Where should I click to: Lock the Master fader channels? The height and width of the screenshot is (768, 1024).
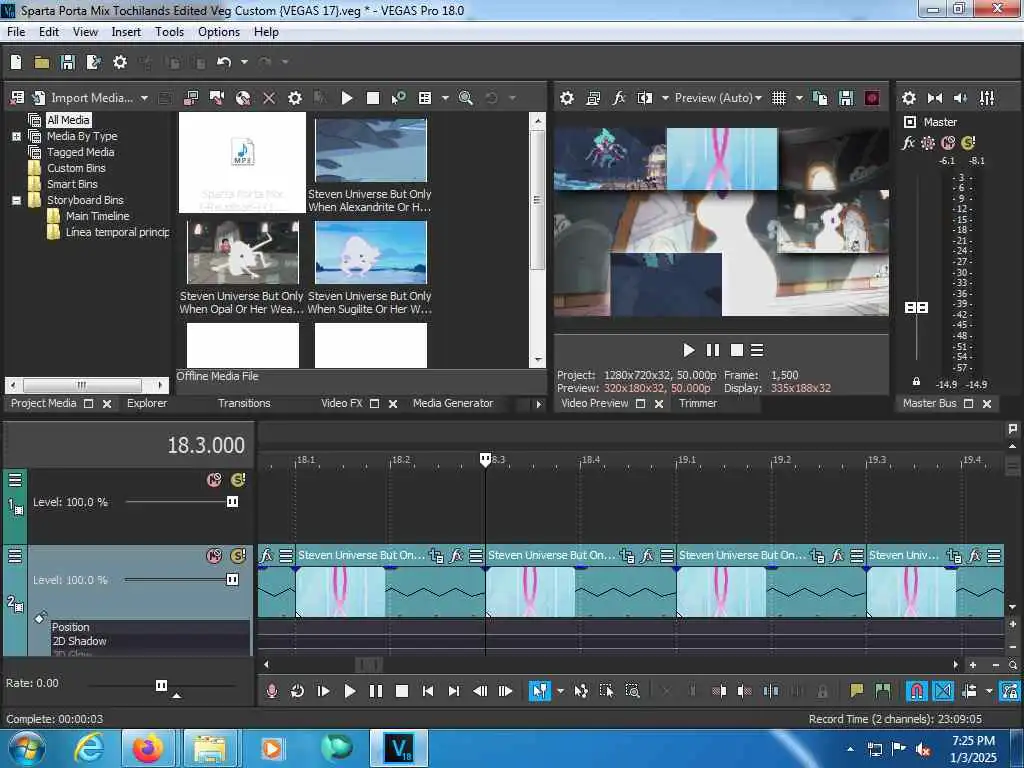tap(916, 381)
